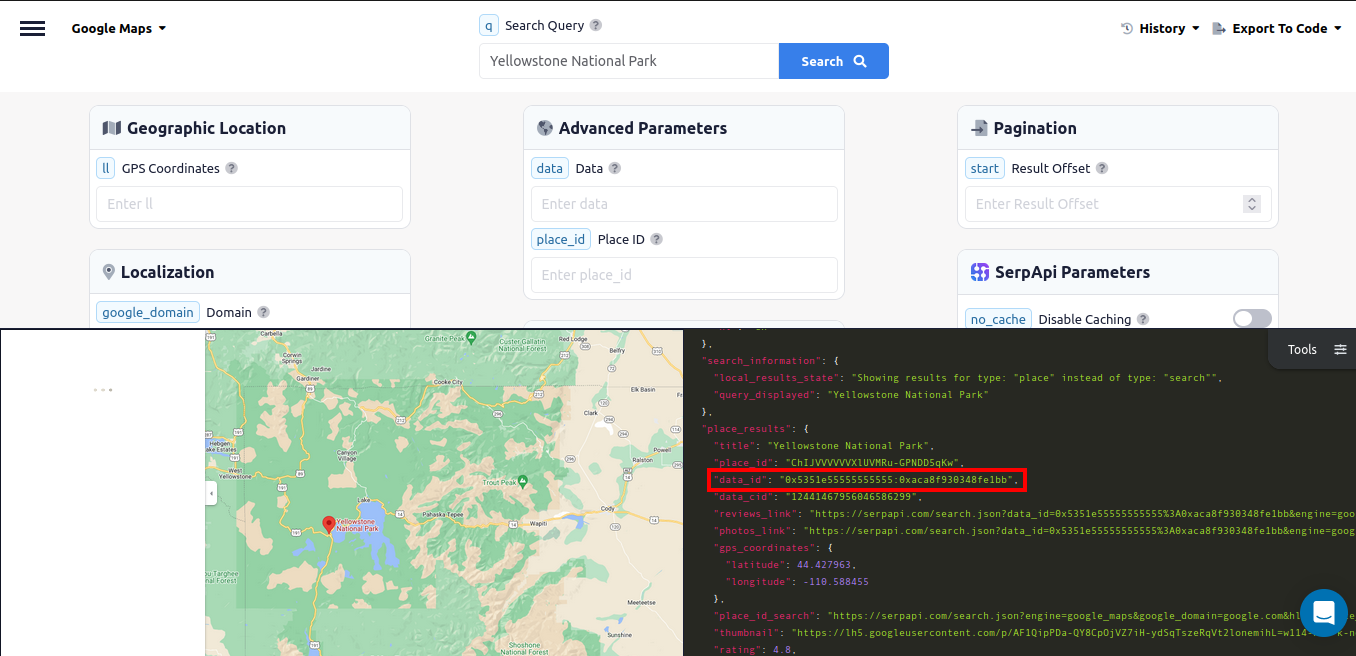Open the reviews_link URL

coord(1082,513)
